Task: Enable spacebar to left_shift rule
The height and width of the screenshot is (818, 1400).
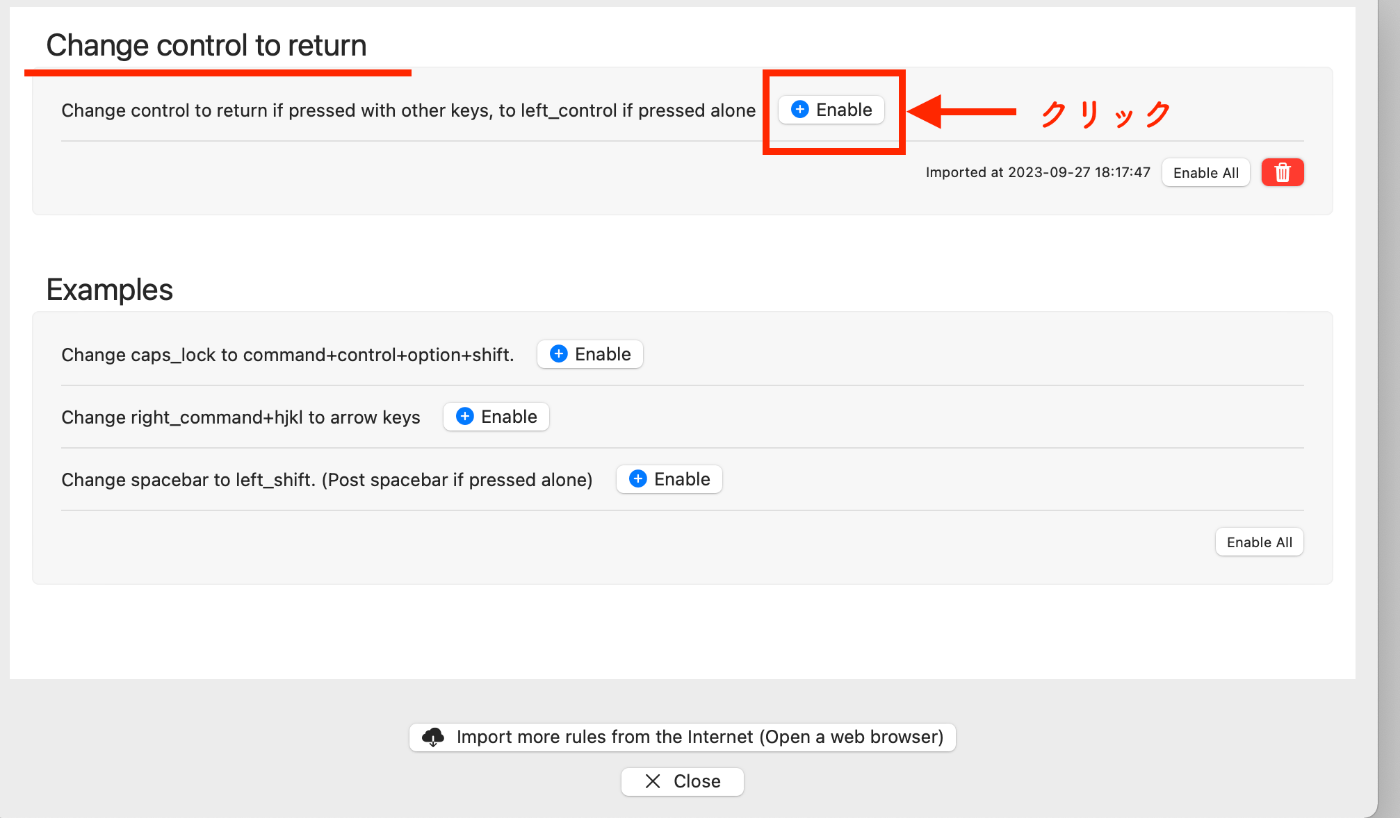Action: click(669, 479)
